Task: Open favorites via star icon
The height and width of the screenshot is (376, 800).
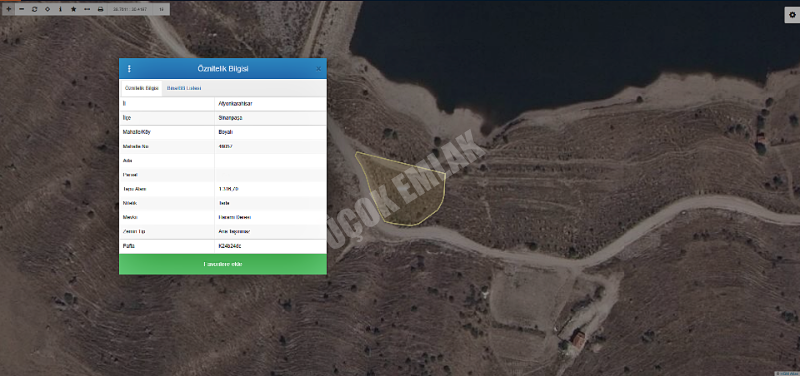Action: (73, 9)
